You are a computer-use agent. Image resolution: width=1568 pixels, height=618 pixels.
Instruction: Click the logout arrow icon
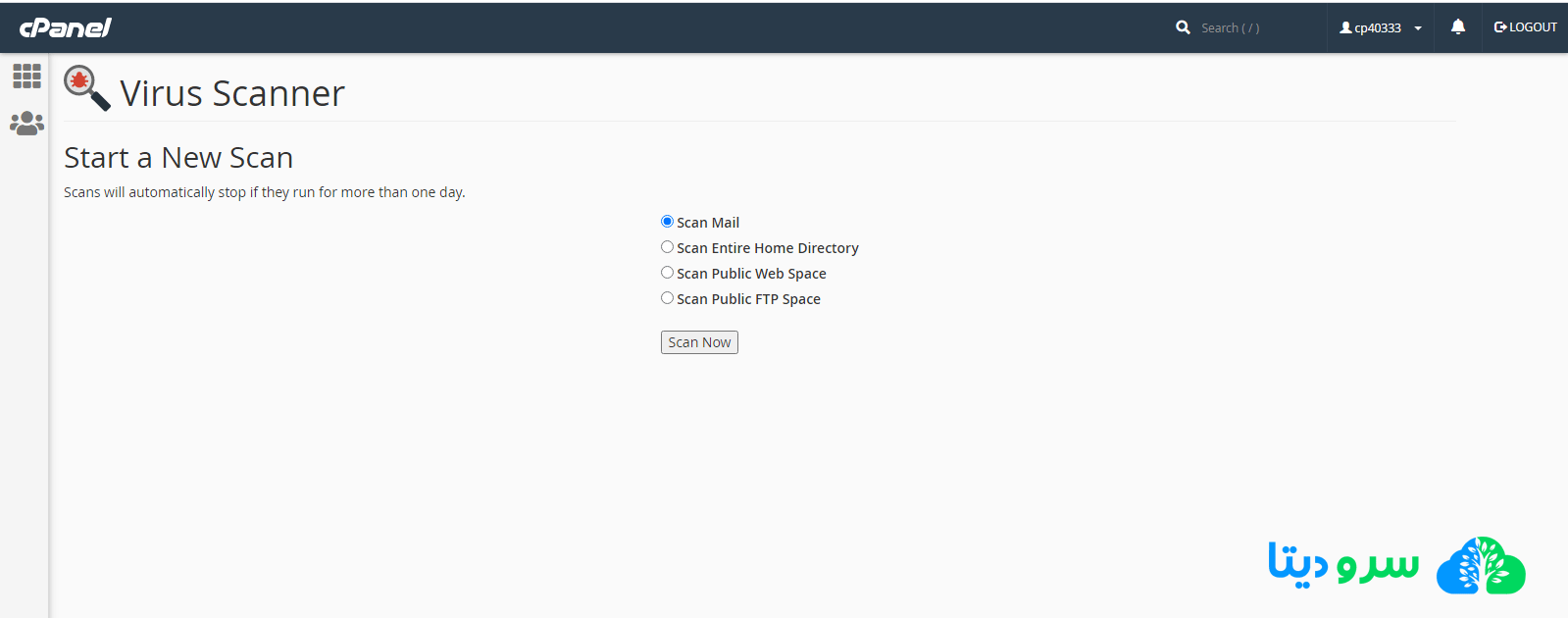point(1499,27)
